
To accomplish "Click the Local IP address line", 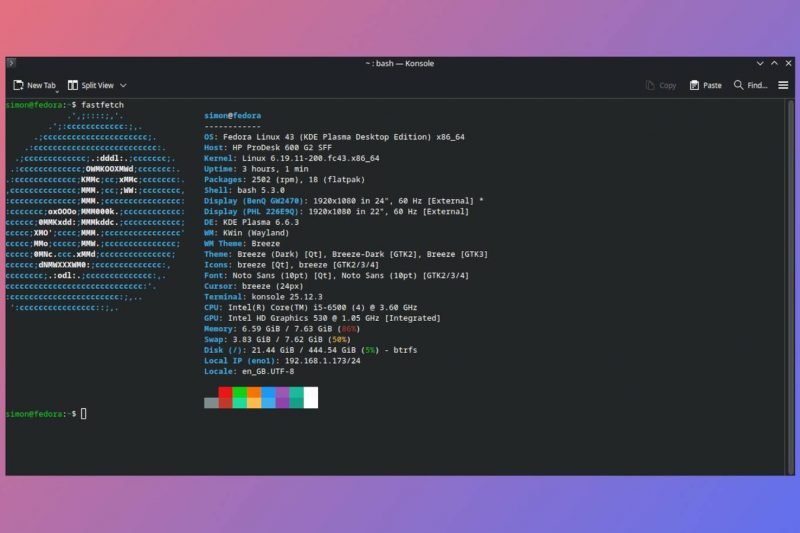I will click(282, 360).
